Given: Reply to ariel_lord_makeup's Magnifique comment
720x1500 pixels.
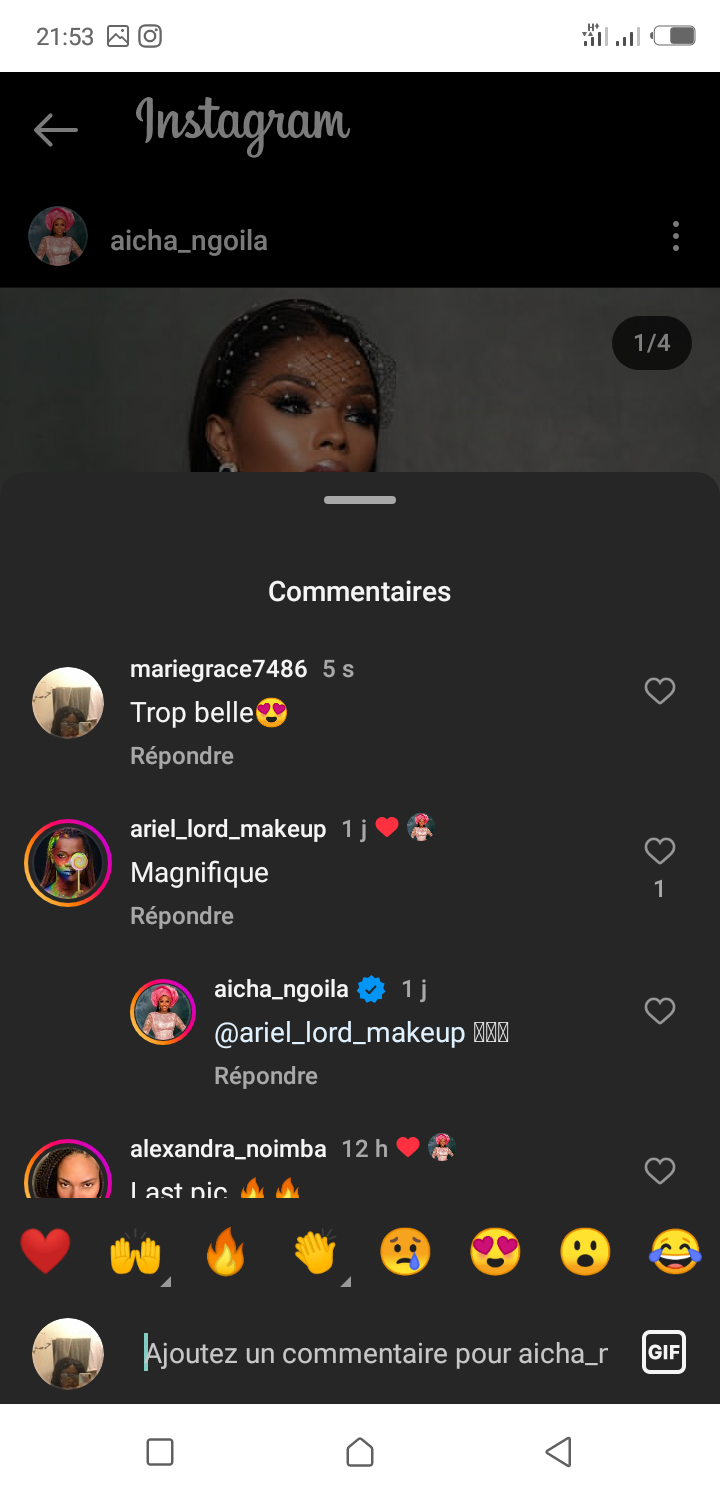Looking at the screenshot, I should coord(182,916).
